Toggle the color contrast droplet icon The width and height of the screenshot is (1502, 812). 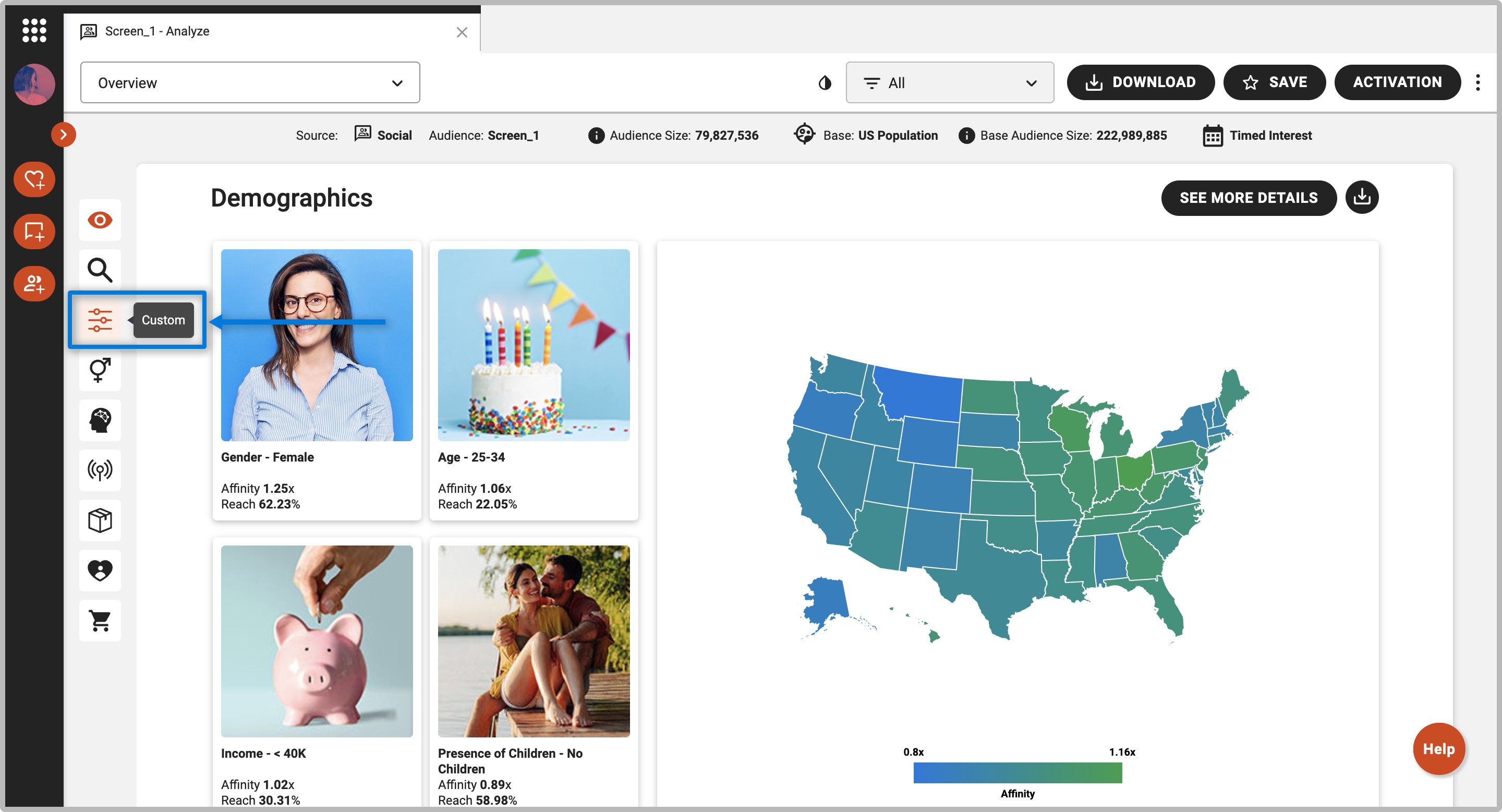tap(825, 83)
